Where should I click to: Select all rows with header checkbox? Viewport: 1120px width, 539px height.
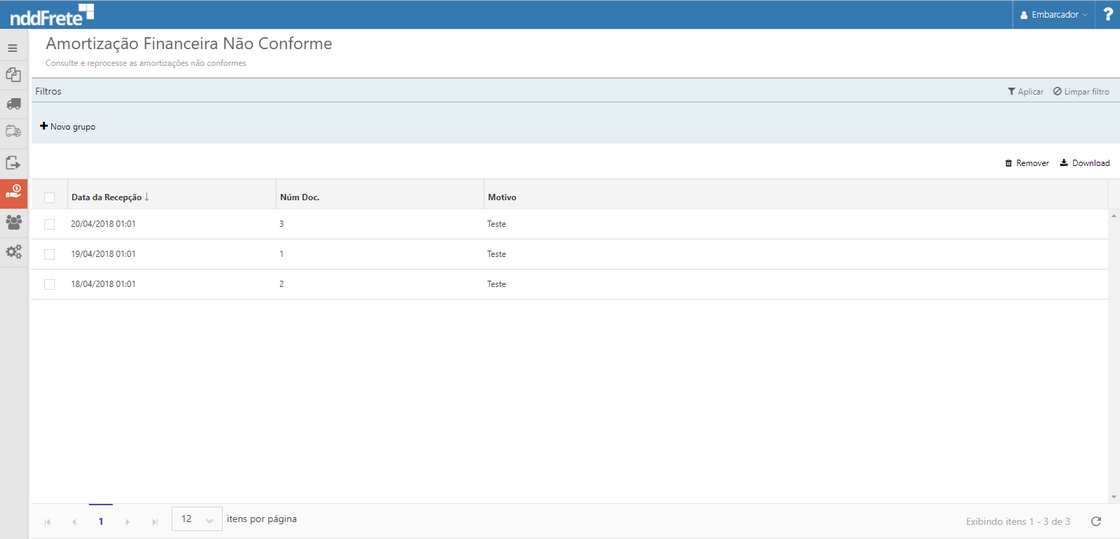point(49,197)
